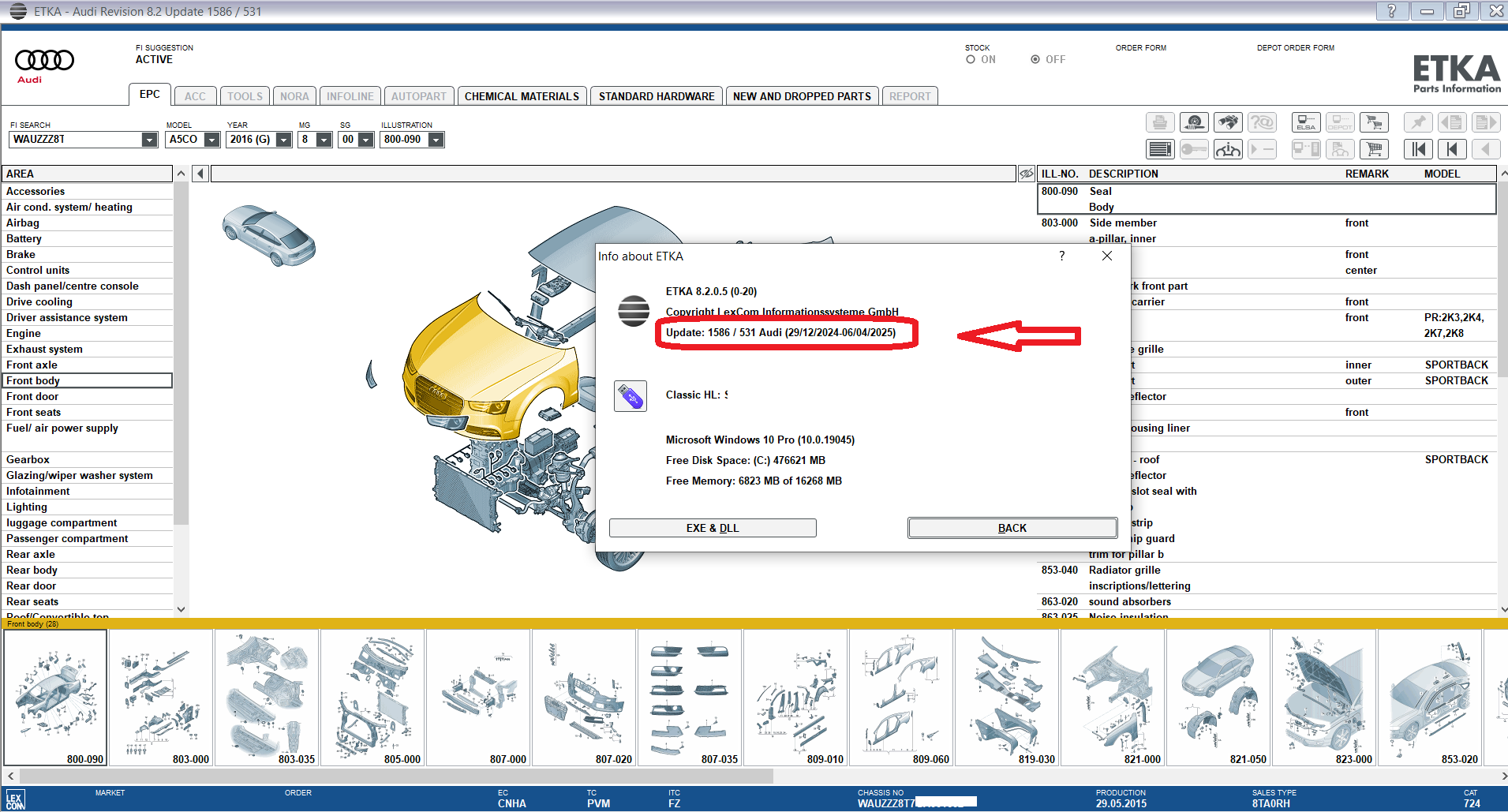Select the stock ON radio button
This screenshot has width=1508, height=812.
point(971,59)
